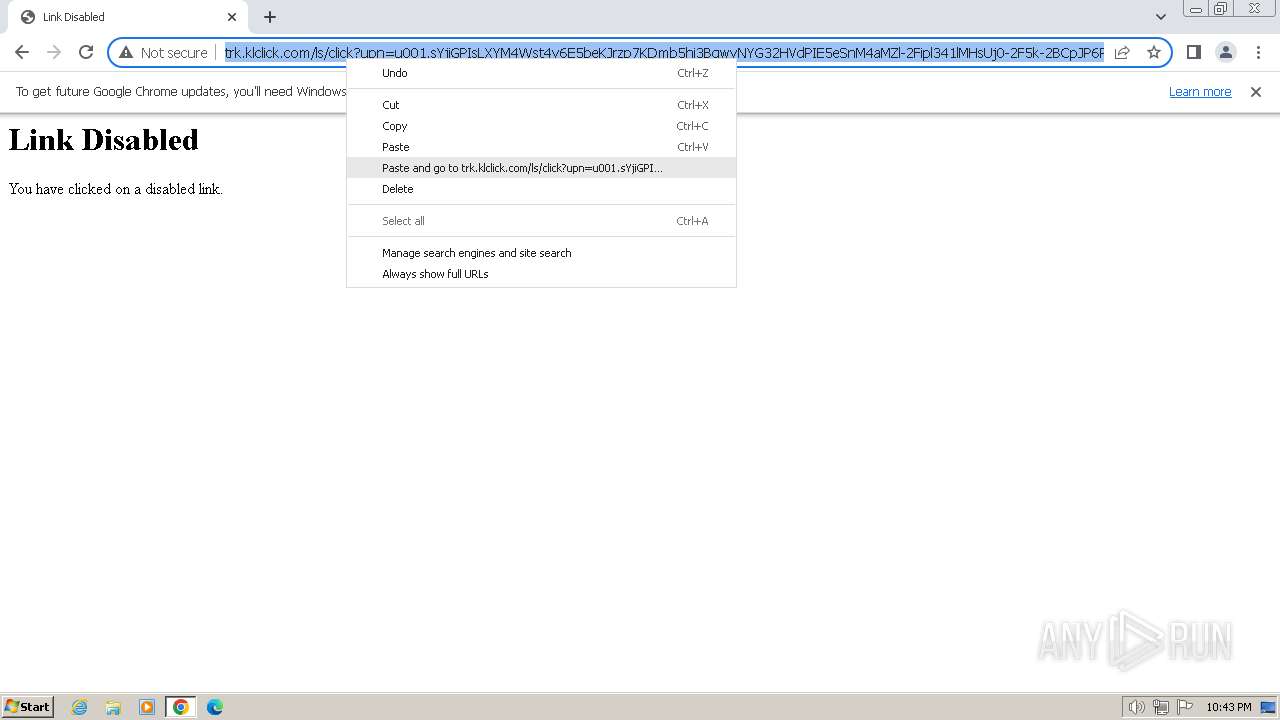Launch Internet Explorer from taskbar

click(x=80, y=707)
